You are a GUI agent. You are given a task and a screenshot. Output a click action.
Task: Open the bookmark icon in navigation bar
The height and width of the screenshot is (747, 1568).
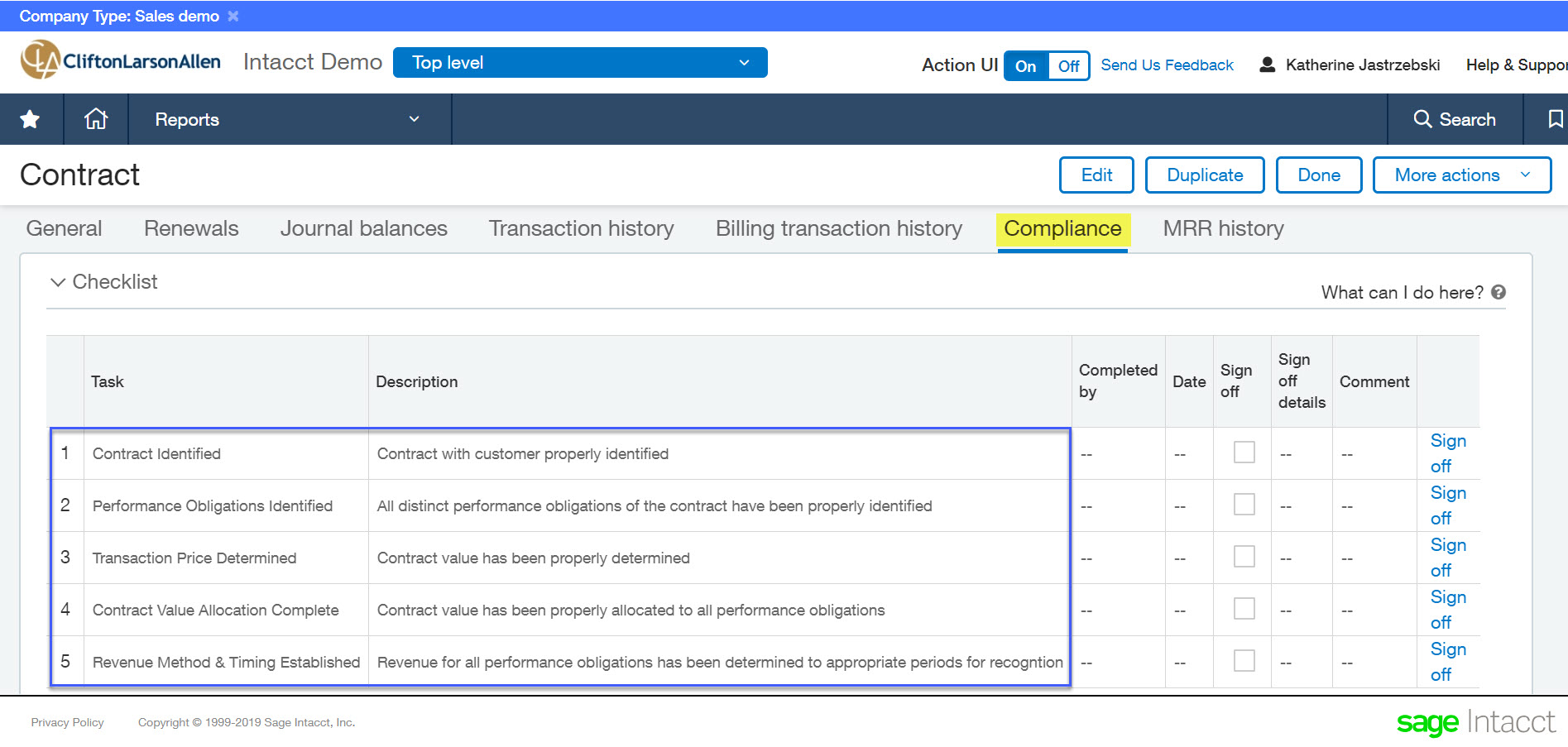[1555, 120]
